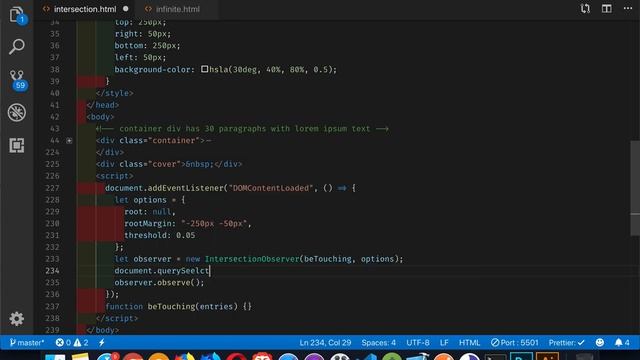
Task: Open the errors and warnings problems indicator
Action: (x=72, y=342)
